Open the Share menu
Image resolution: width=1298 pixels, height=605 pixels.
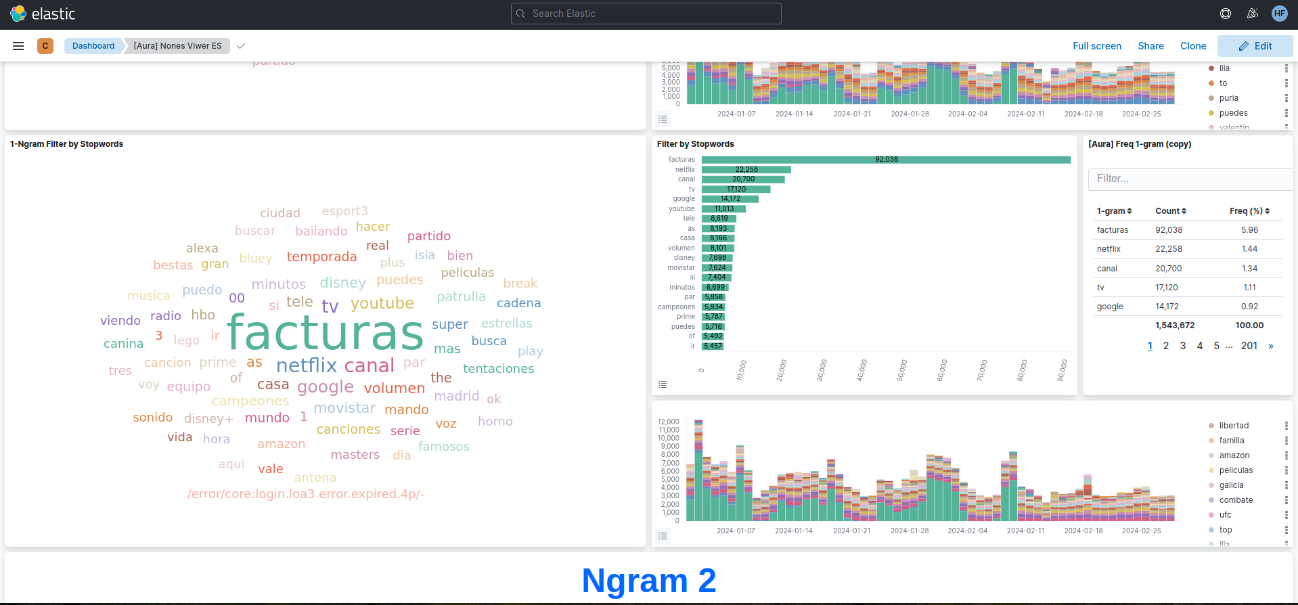click(1151, 46)
